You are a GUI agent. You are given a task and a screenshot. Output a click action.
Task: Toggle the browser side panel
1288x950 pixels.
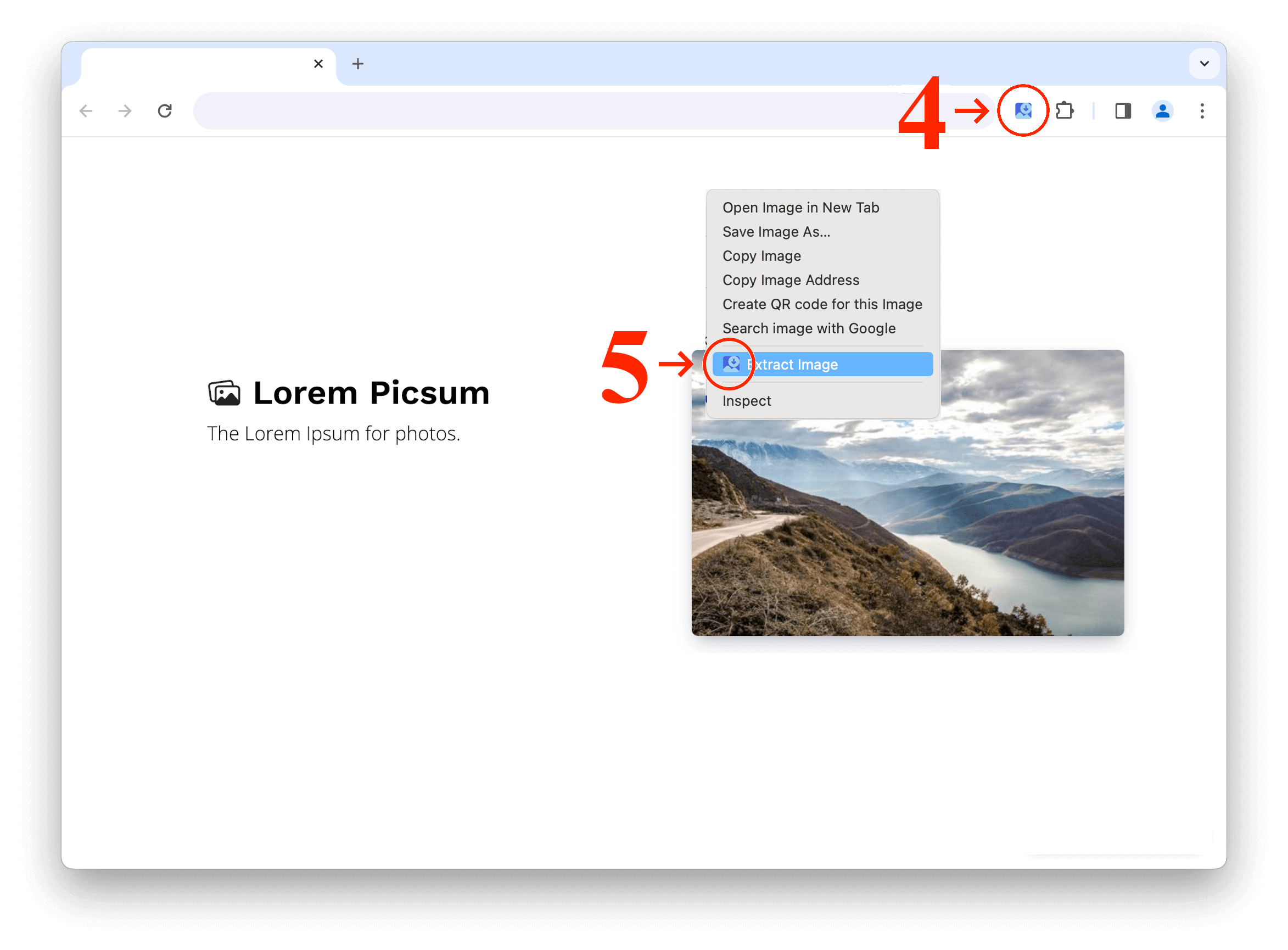(1123, 111)
